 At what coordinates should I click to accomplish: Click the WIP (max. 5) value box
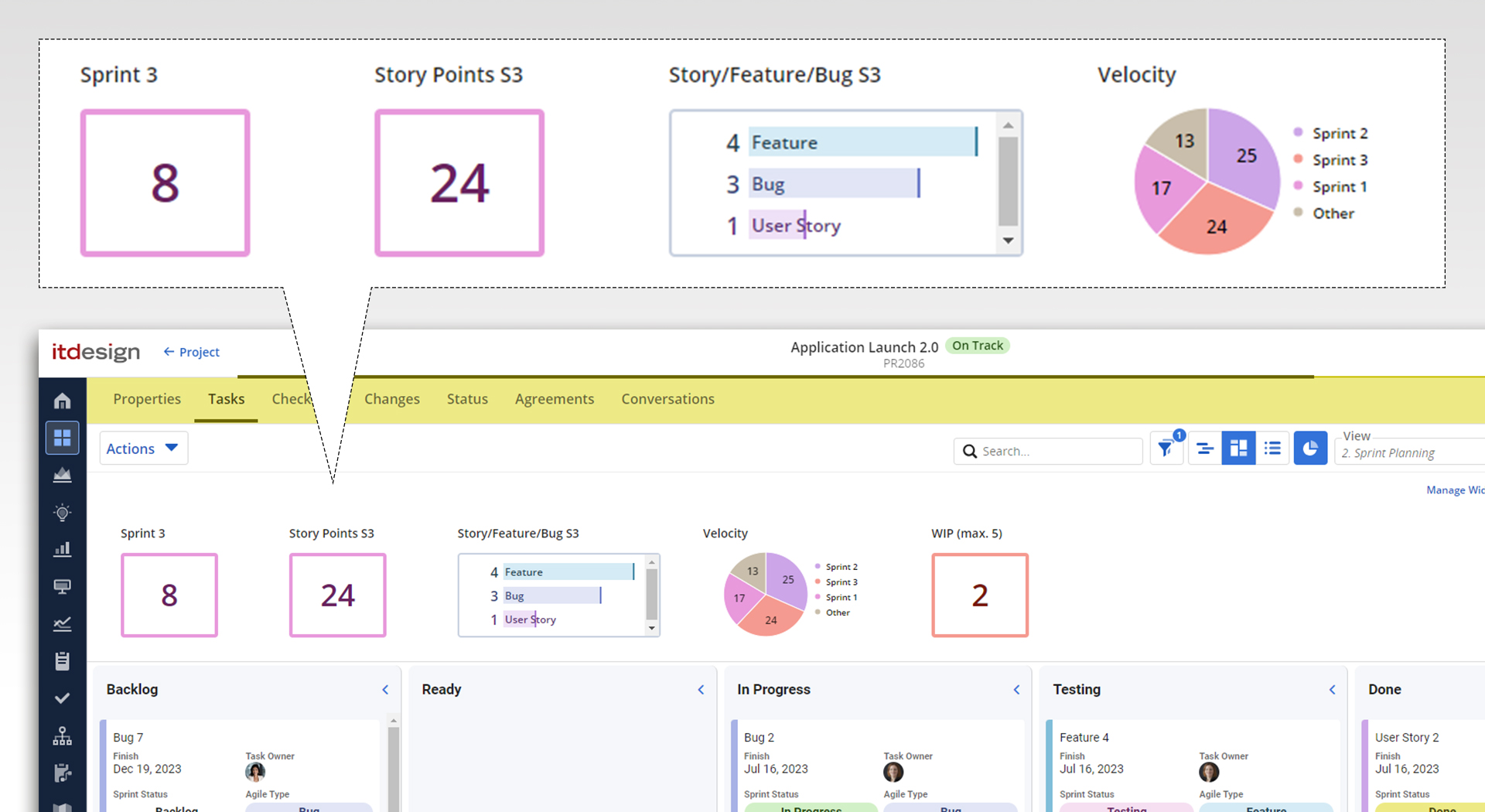(x=980, y=595)
